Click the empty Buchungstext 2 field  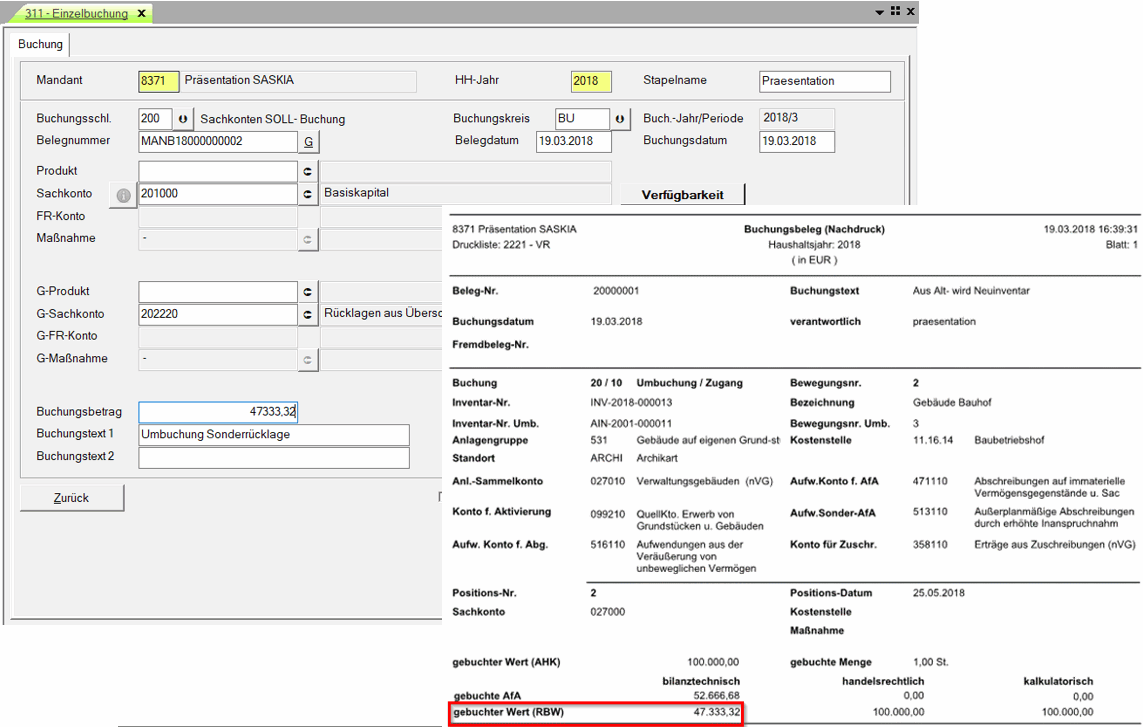point(273,458)
